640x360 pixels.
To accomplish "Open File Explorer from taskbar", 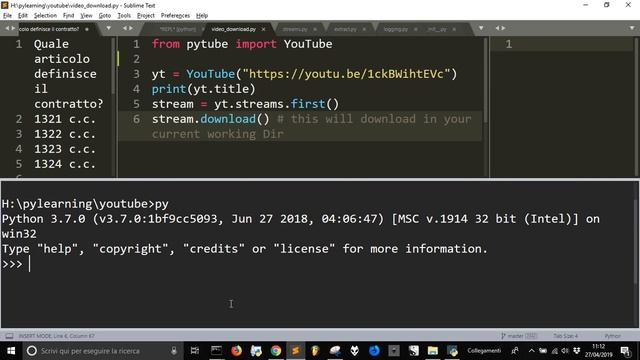I will [x=433, y=351].
